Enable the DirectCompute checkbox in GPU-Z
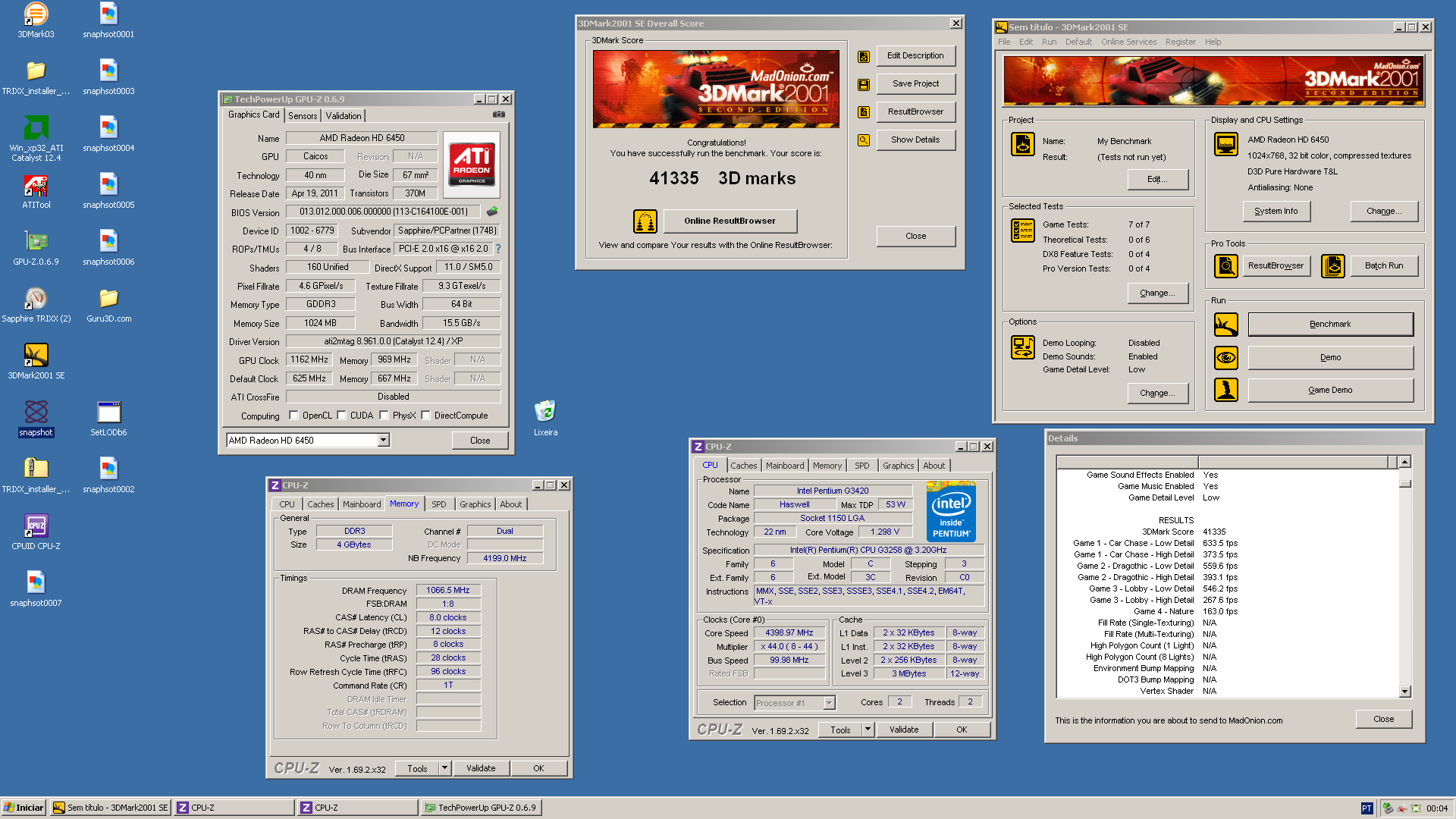The width and height of the screenshot is (1456, 819). (425, 416)
